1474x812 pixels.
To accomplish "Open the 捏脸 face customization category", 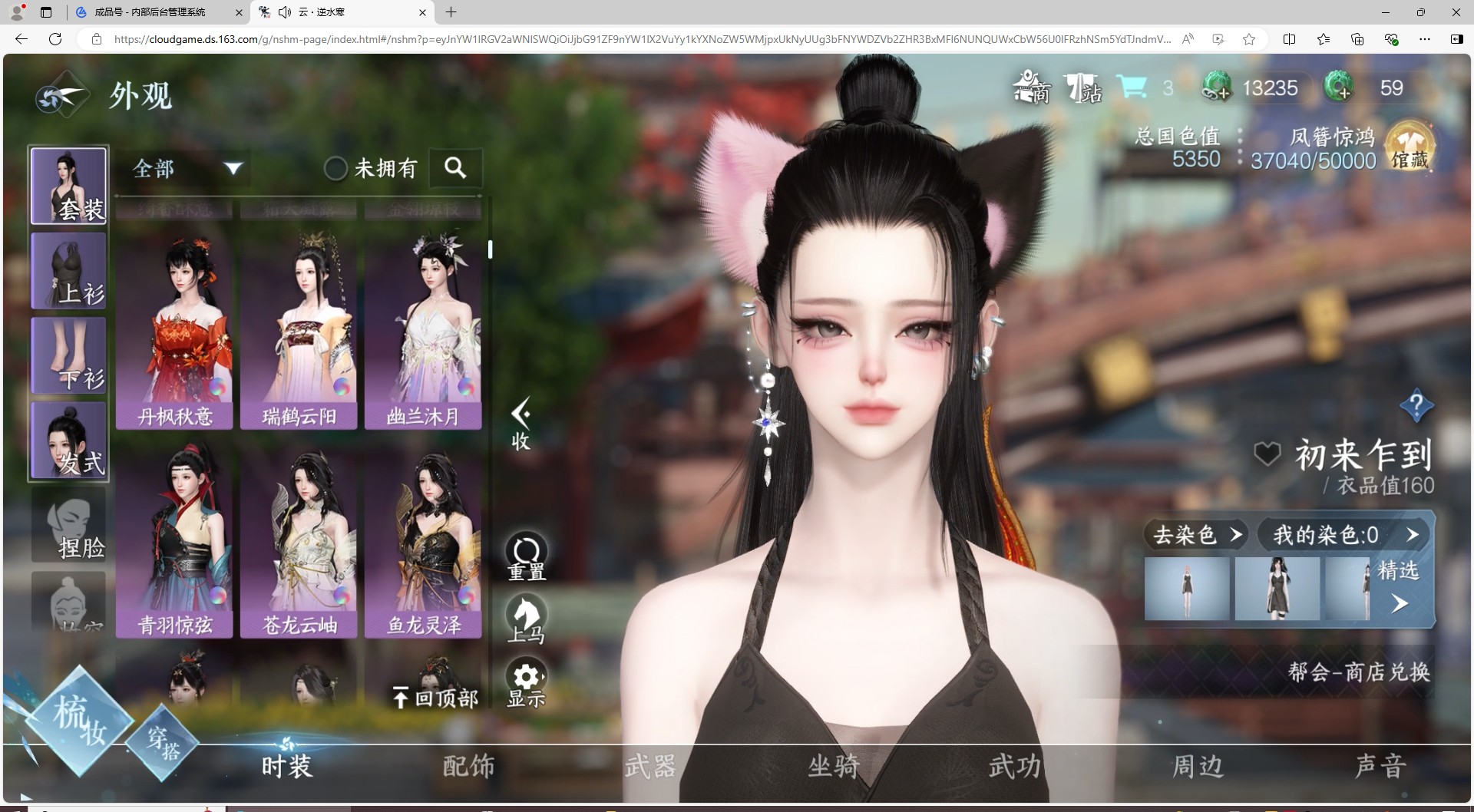I will point(68,525).
